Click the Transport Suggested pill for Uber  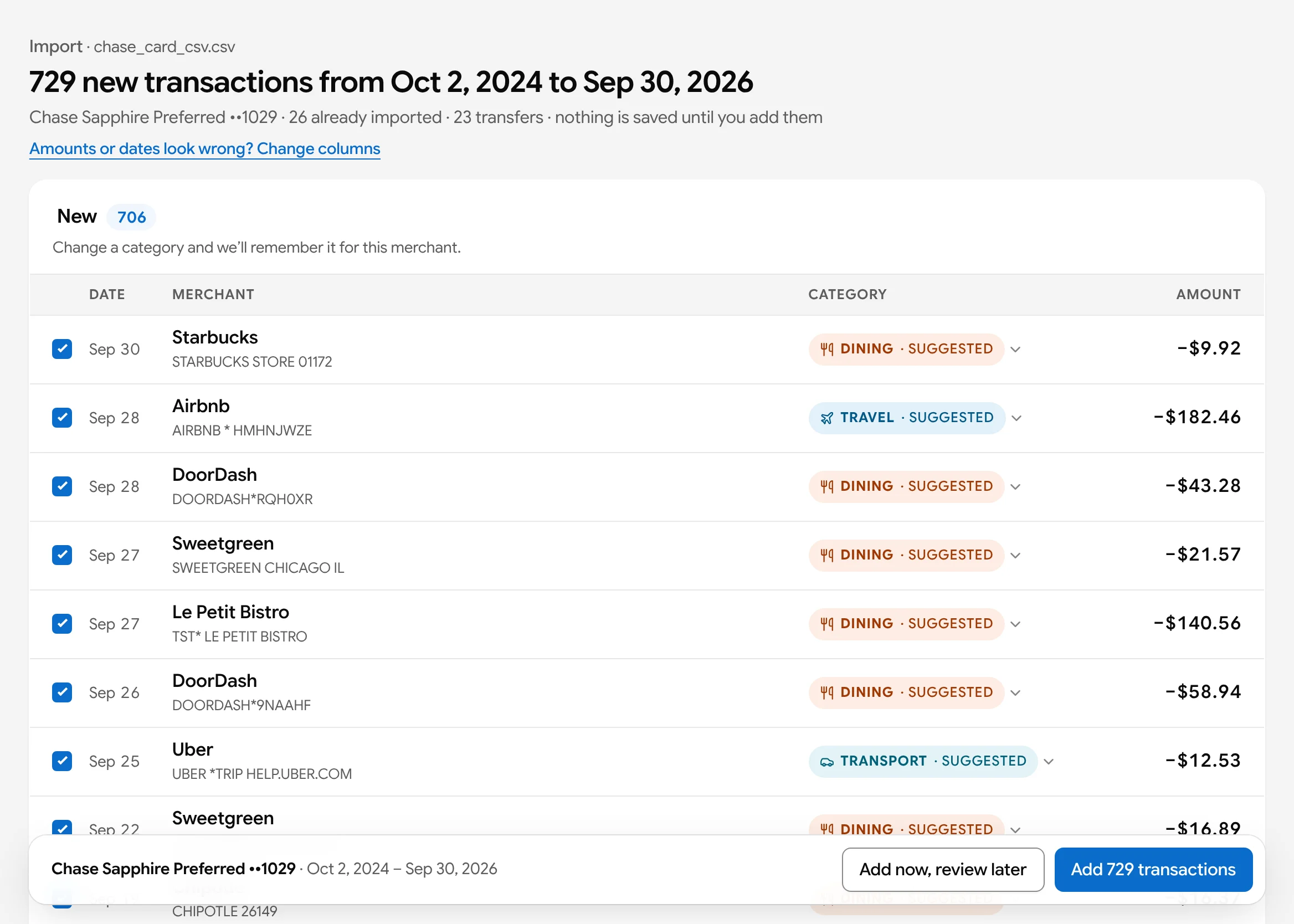[x=922, y=761]
